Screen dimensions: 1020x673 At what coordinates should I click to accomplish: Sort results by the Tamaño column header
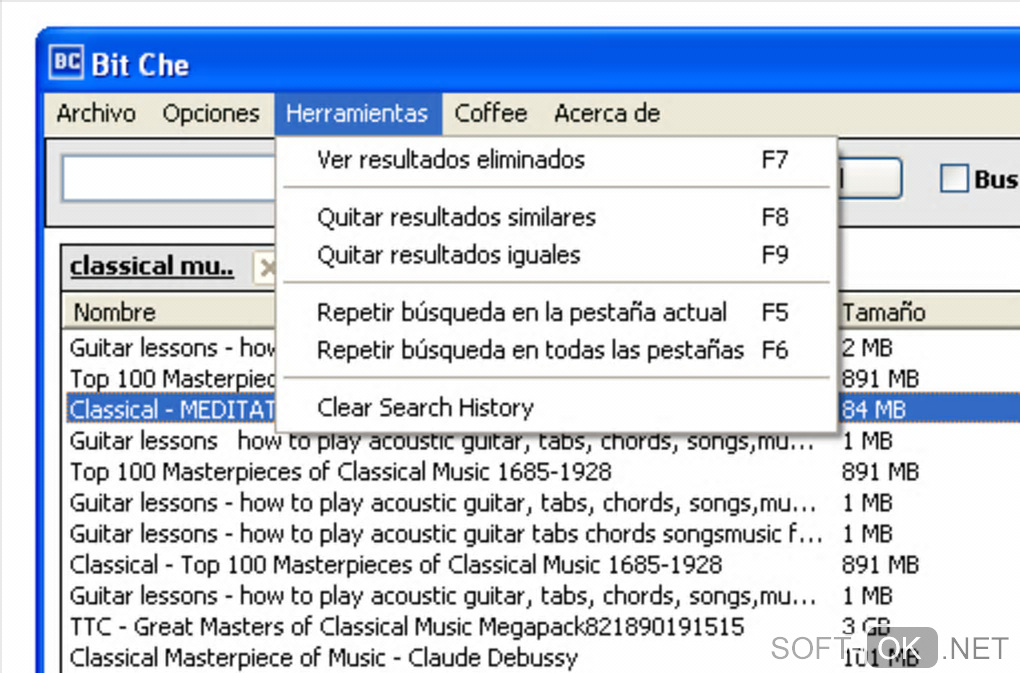[884, 312]
